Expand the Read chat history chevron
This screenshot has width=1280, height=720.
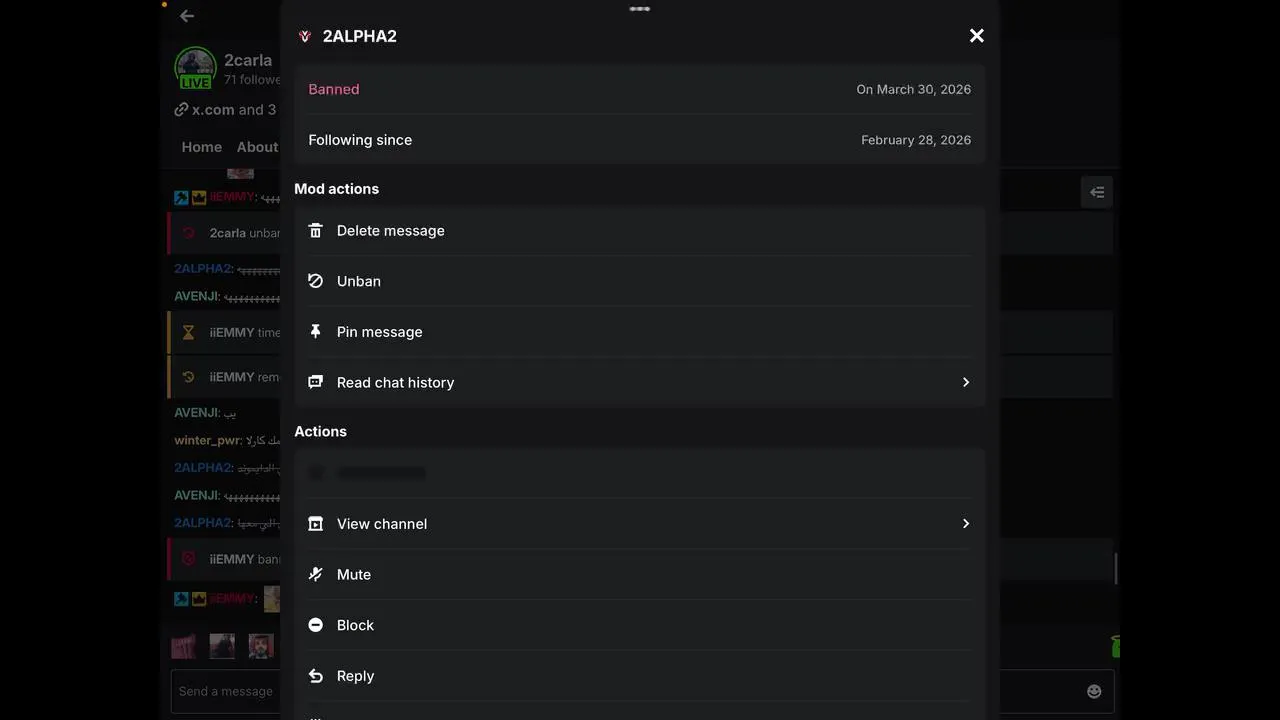[965, 382]
